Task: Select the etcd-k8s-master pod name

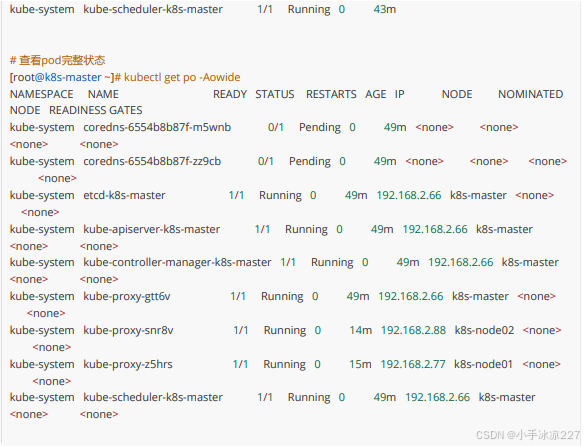Action: [x=124, y=195]
